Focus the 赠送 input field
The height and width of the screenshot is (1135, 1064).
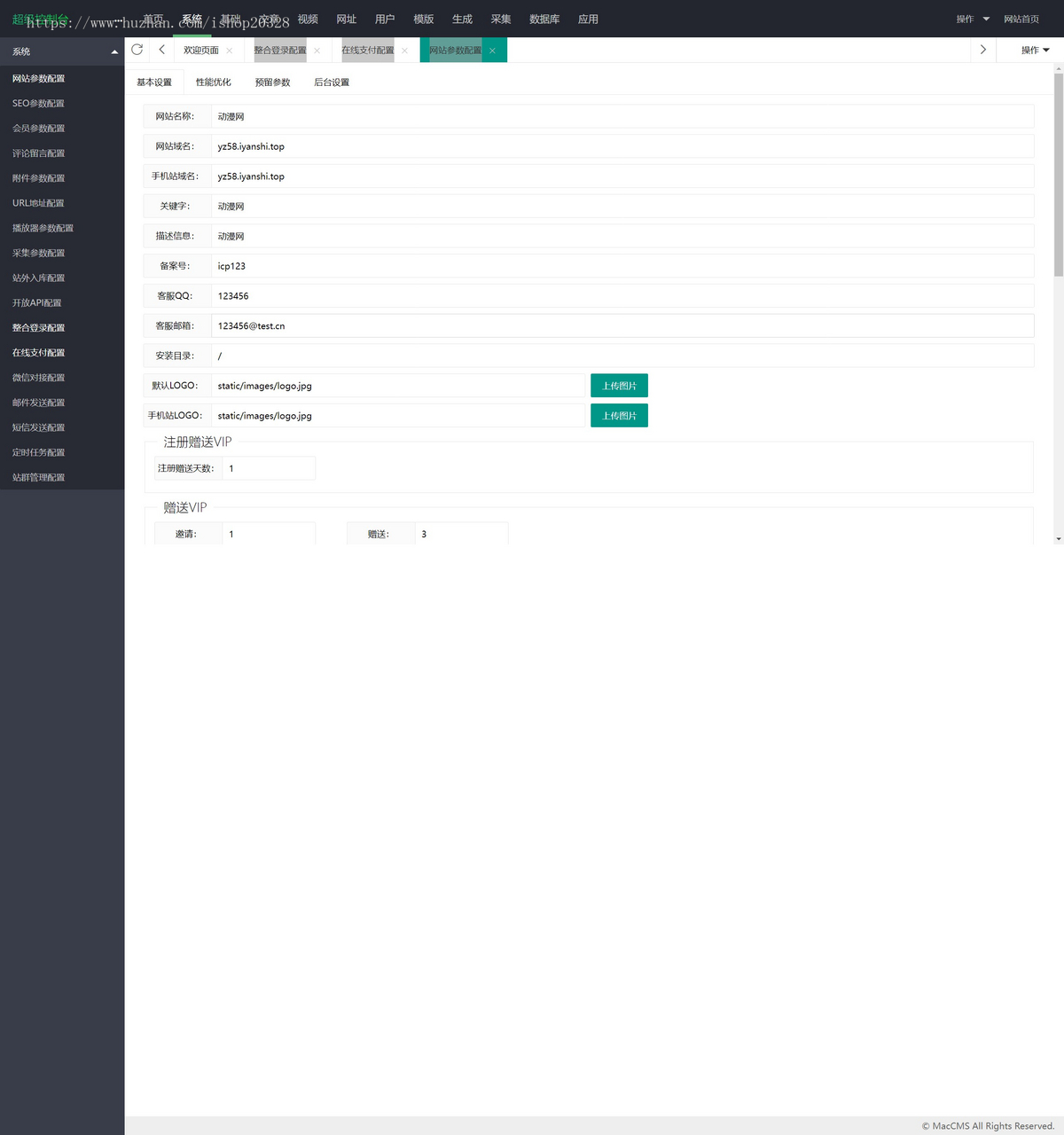(x=462, y=534)
